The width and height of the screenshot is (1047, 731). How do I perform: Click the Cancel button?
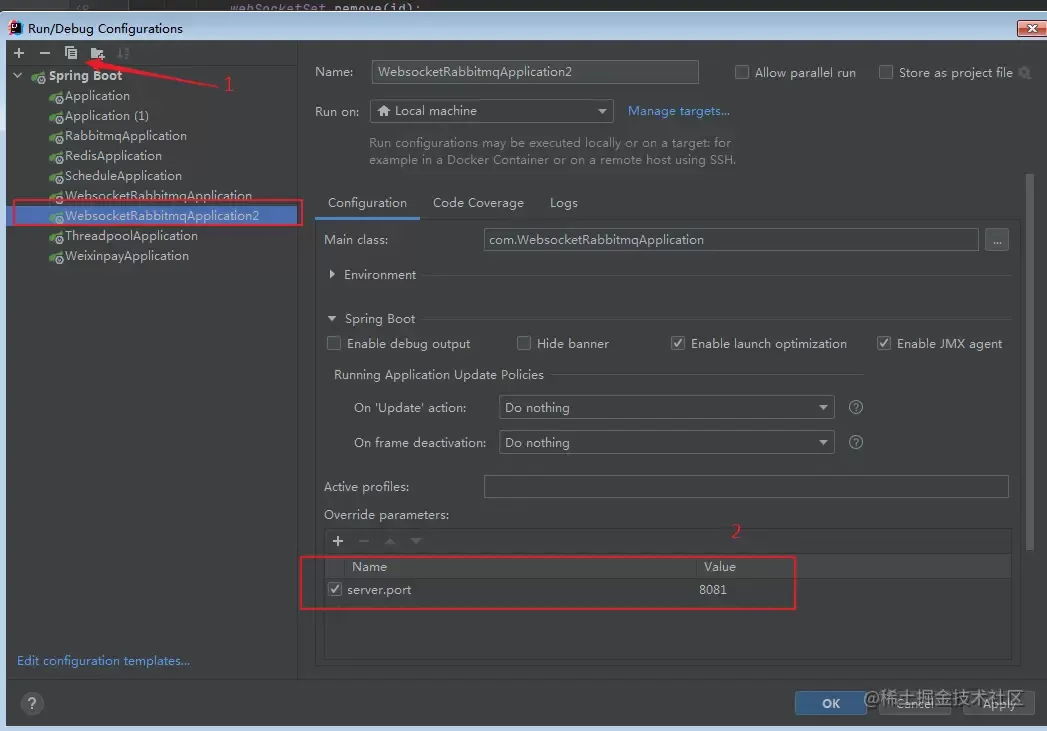tap(915, 703)
